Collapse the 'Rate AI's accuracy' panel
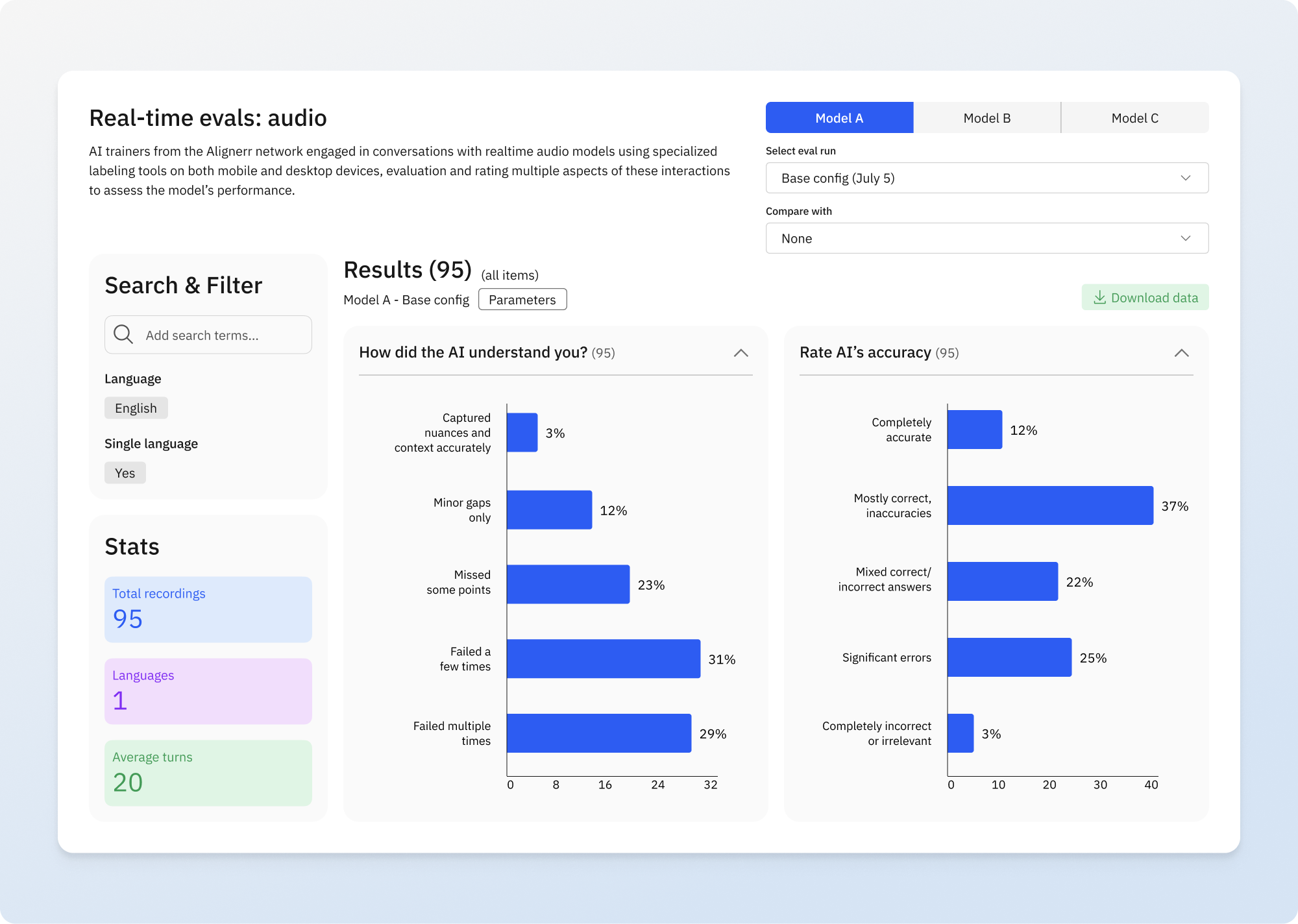Screen dimensions: 1298x924 click(x=1181, y=353)
